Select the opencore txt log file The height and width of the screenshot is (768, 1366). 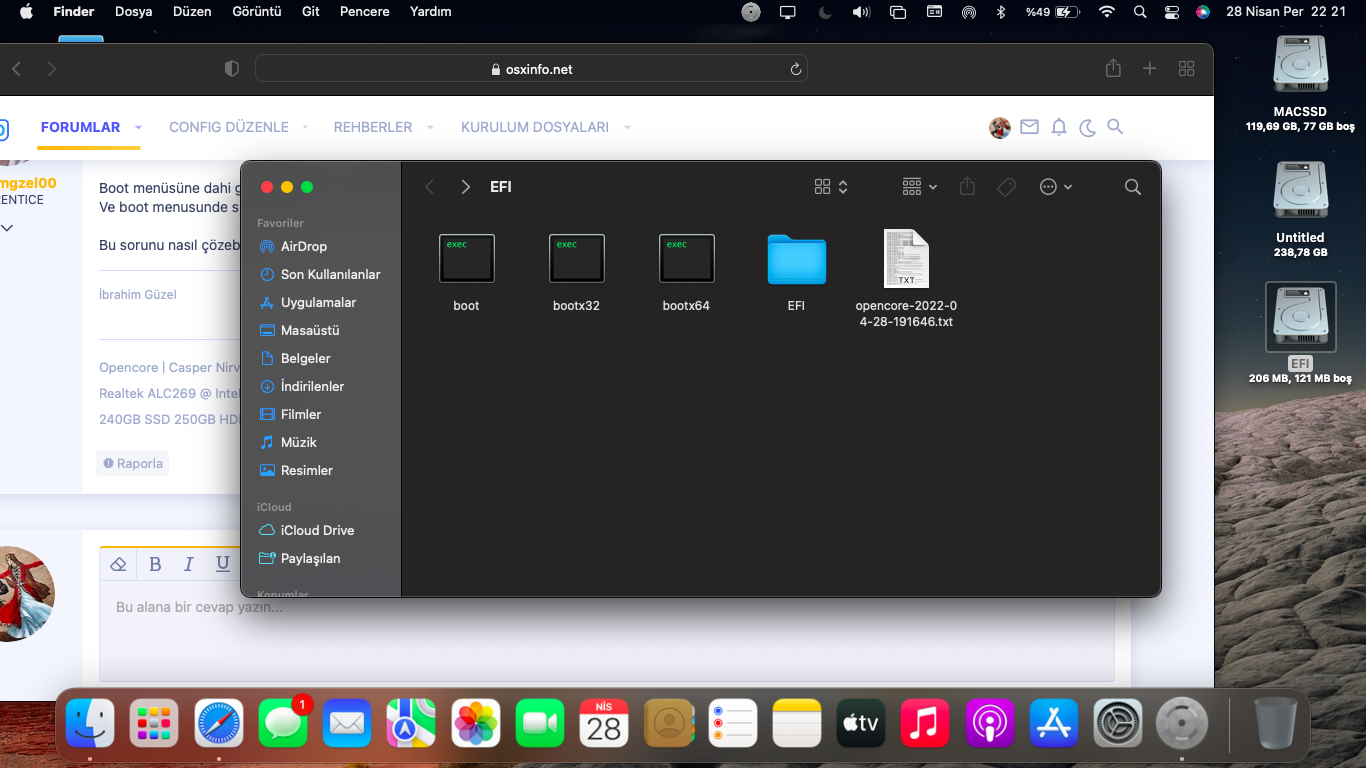click(x=906, y=260)
